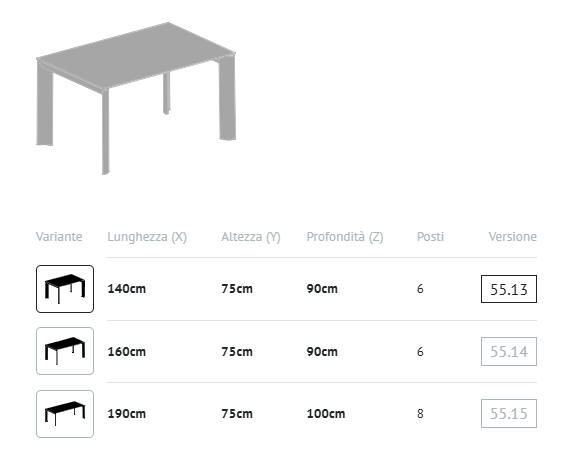Click the Altezza (Y) column header
The image size is (582, 461).
(251, 237)
